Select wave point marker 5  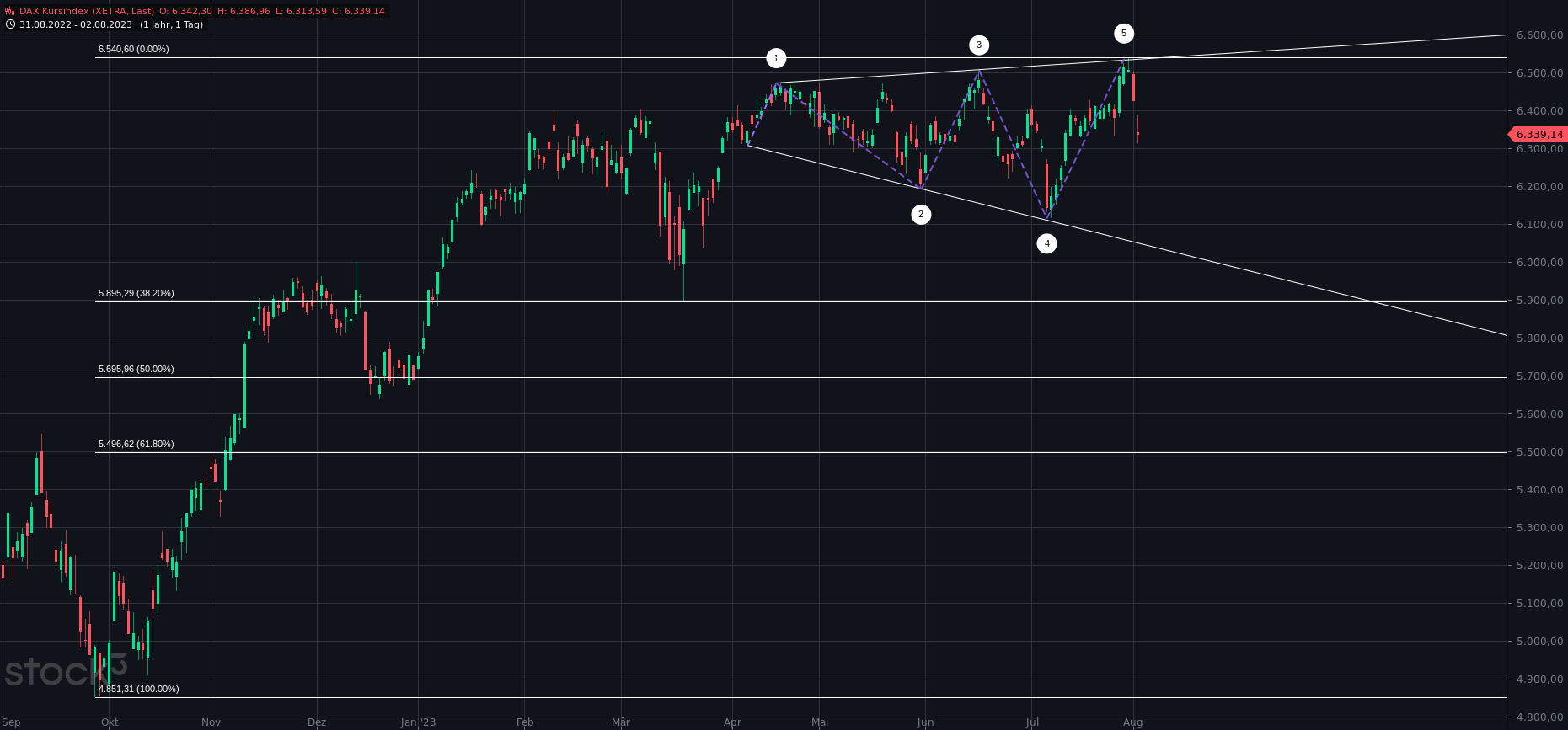pos(1123,34)
